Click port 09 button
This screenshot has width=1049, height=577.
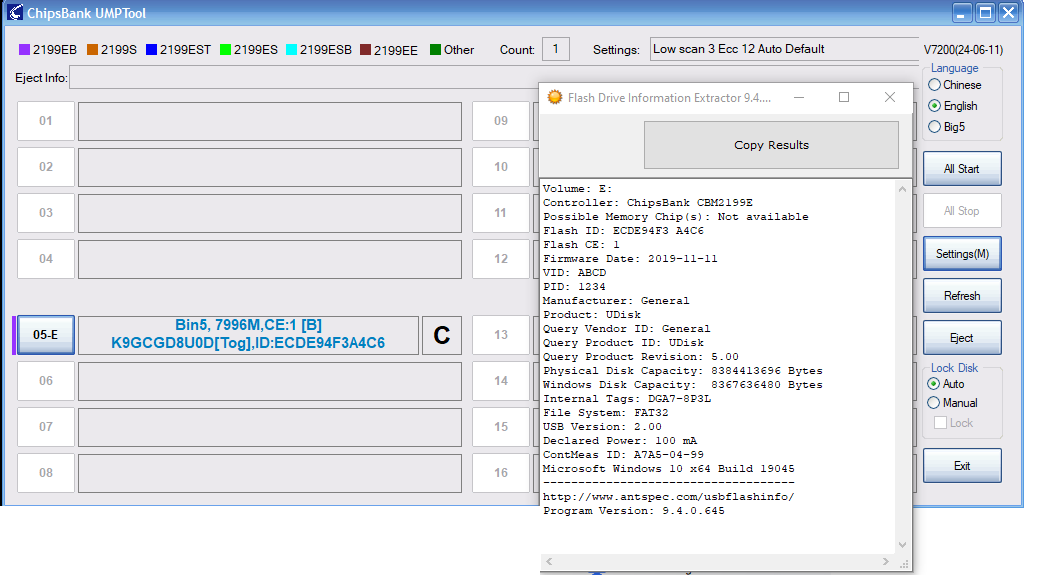(501, 121)
